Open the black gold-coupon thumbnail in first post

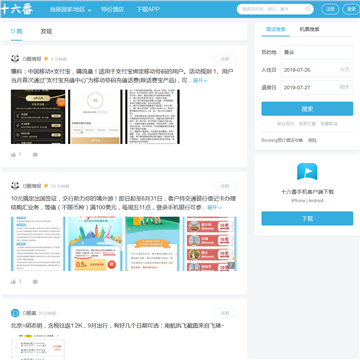38,117
